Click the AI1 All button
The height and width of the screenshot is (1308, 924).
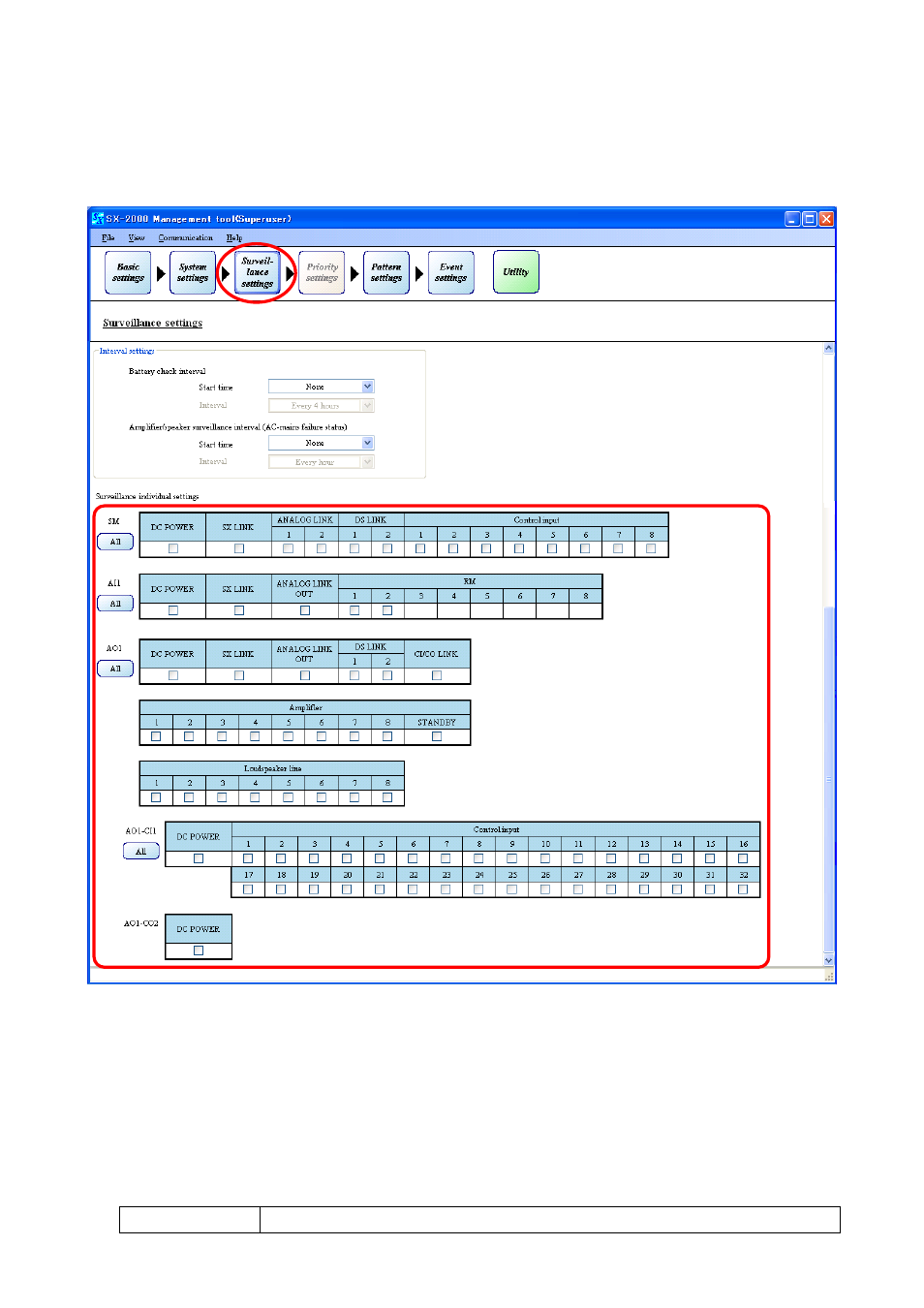(x=115, y=604)
